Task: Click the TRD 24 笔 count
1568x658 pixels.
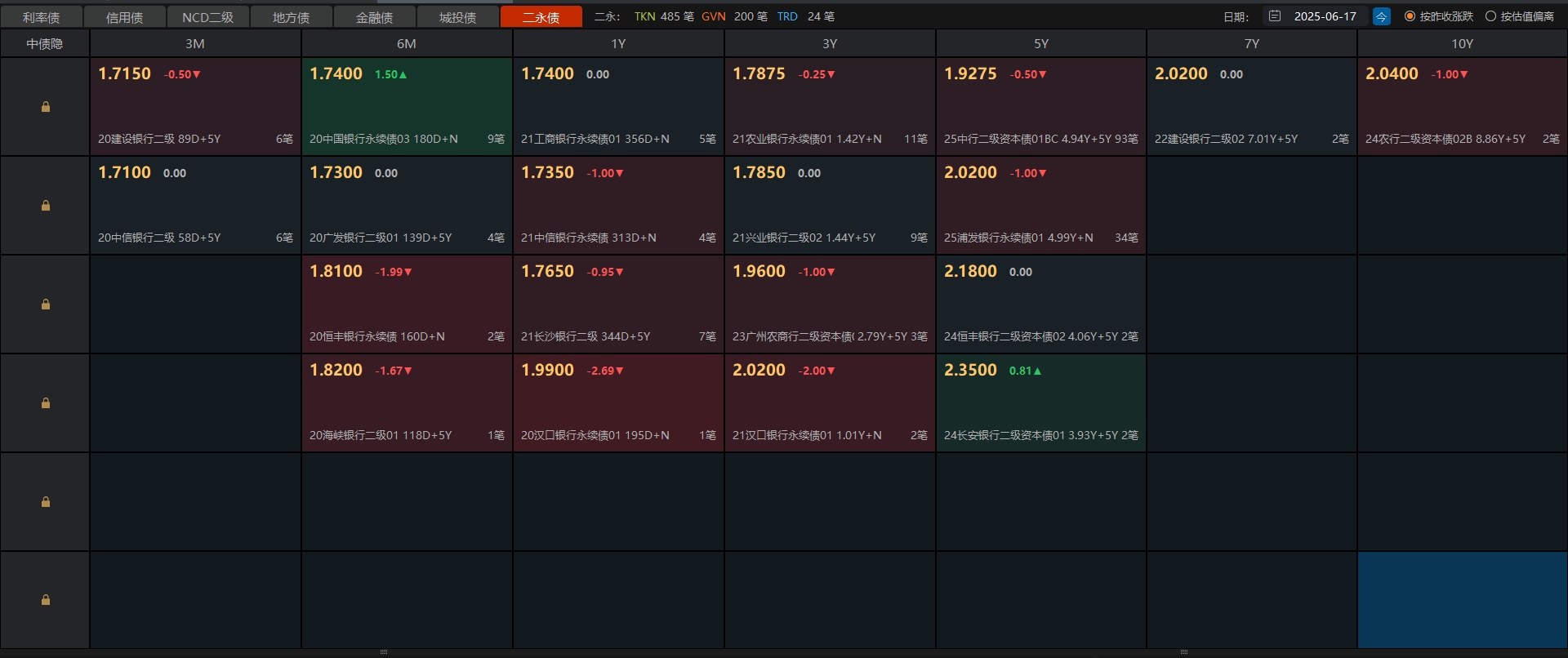Action: coord(805,16)
